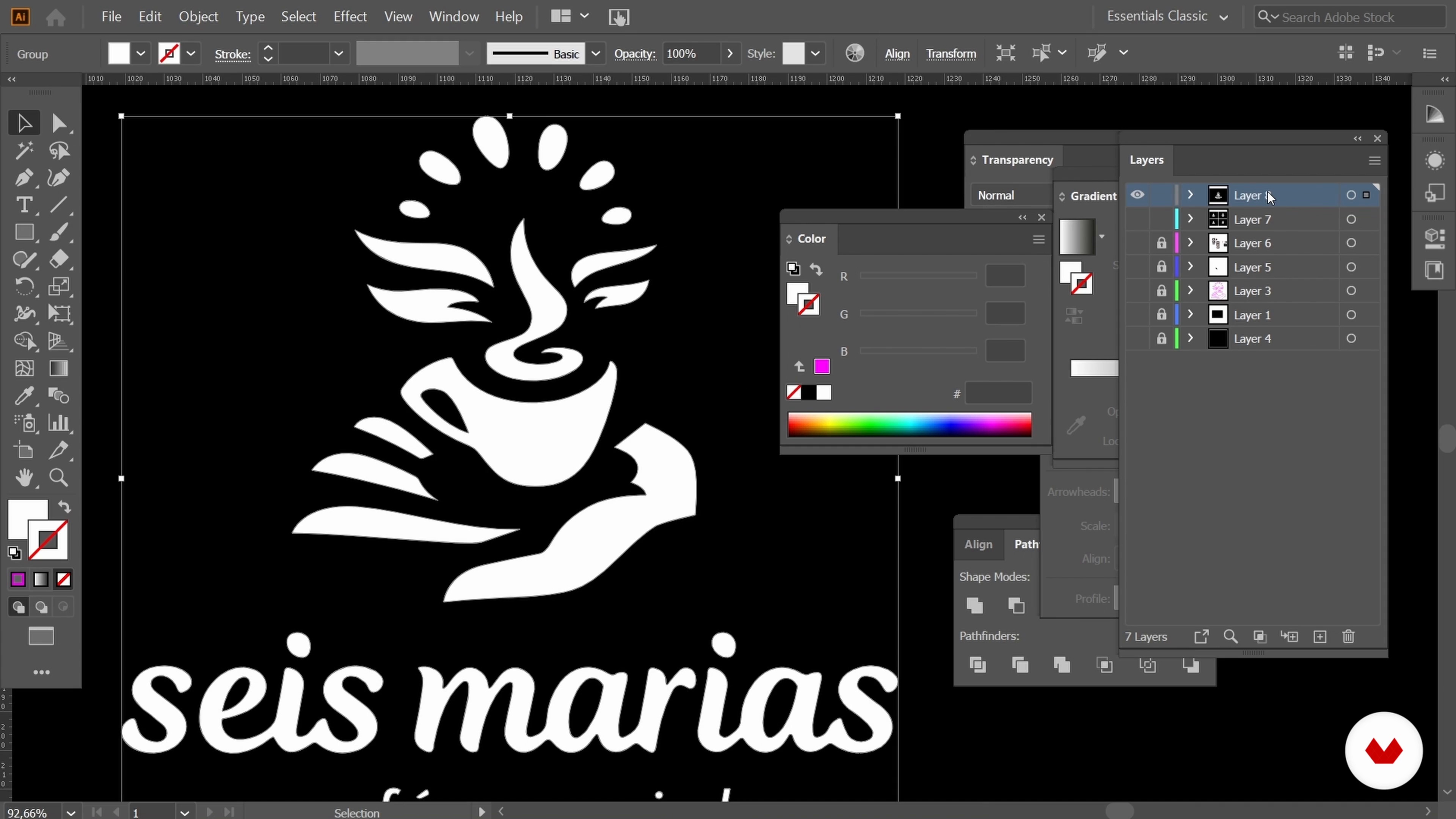The image size is (1456, 819).
Task: Click Unite shape mode in Pathfinder
Action: [975, 606]
